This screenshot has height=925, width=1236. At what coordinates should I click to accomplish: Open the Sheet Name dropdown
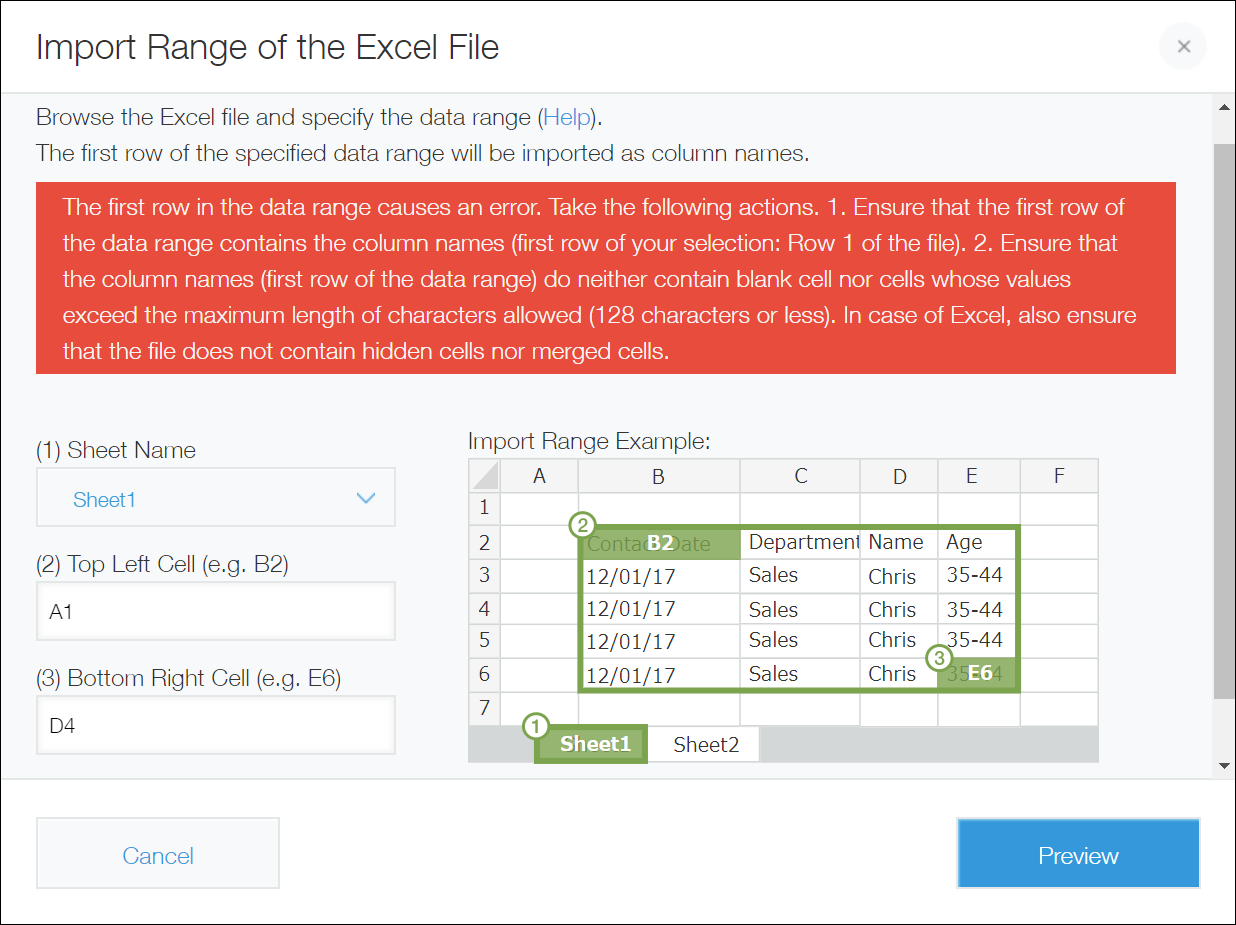(215, 497)
